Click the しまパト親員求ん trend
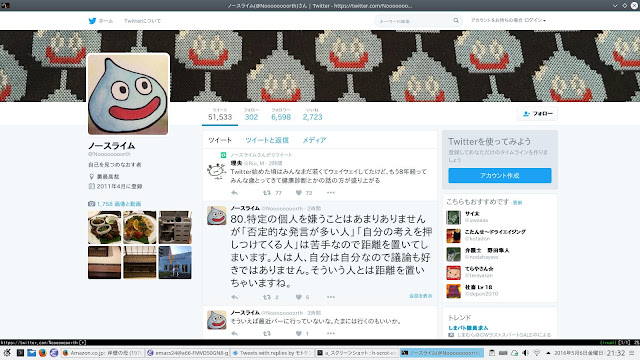This screenshot has width=640, height=360. [468, 328]
